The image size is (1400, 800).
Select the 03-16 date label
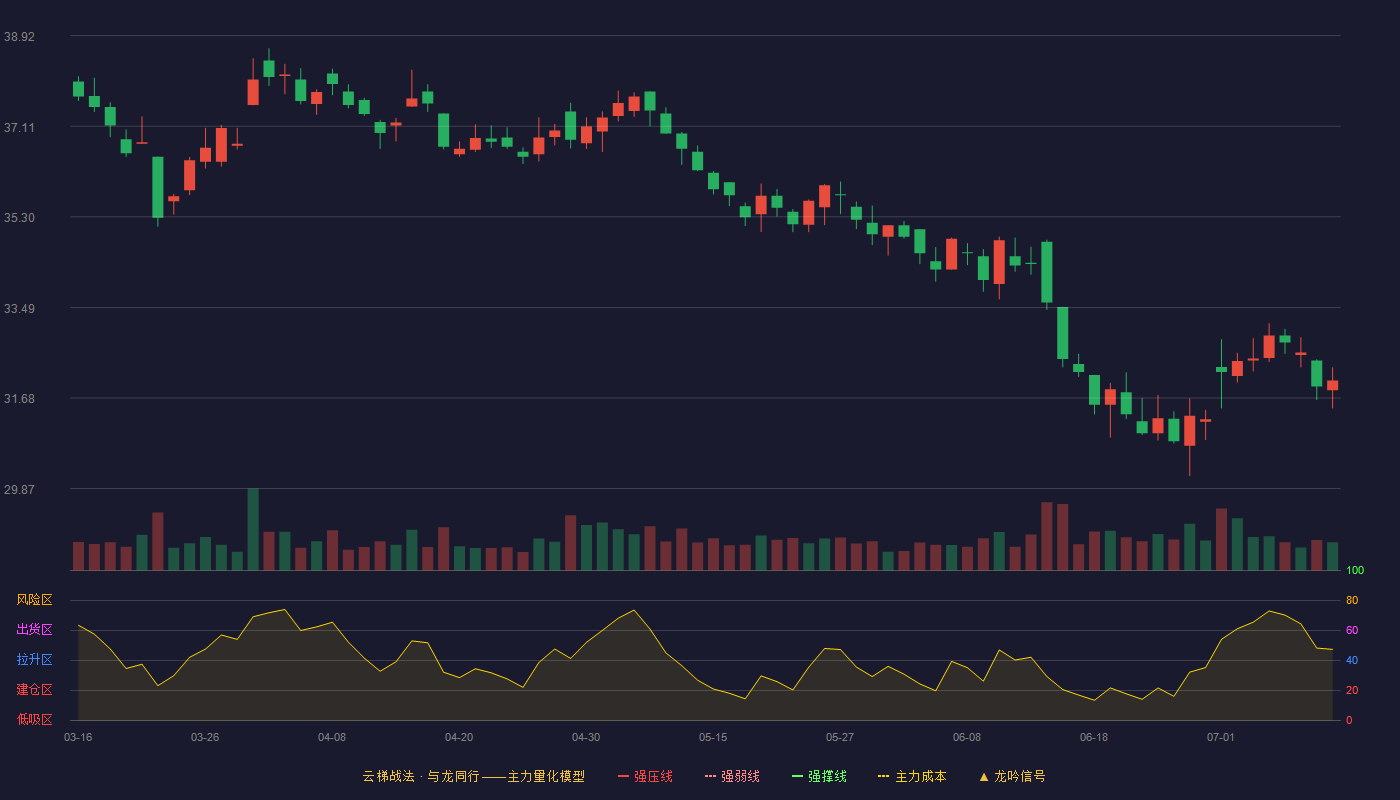(78, 737)
